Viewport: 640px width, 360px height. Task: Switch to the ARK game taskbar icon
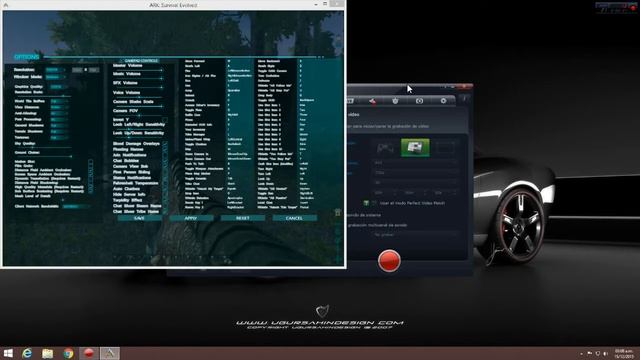point(110,353)
